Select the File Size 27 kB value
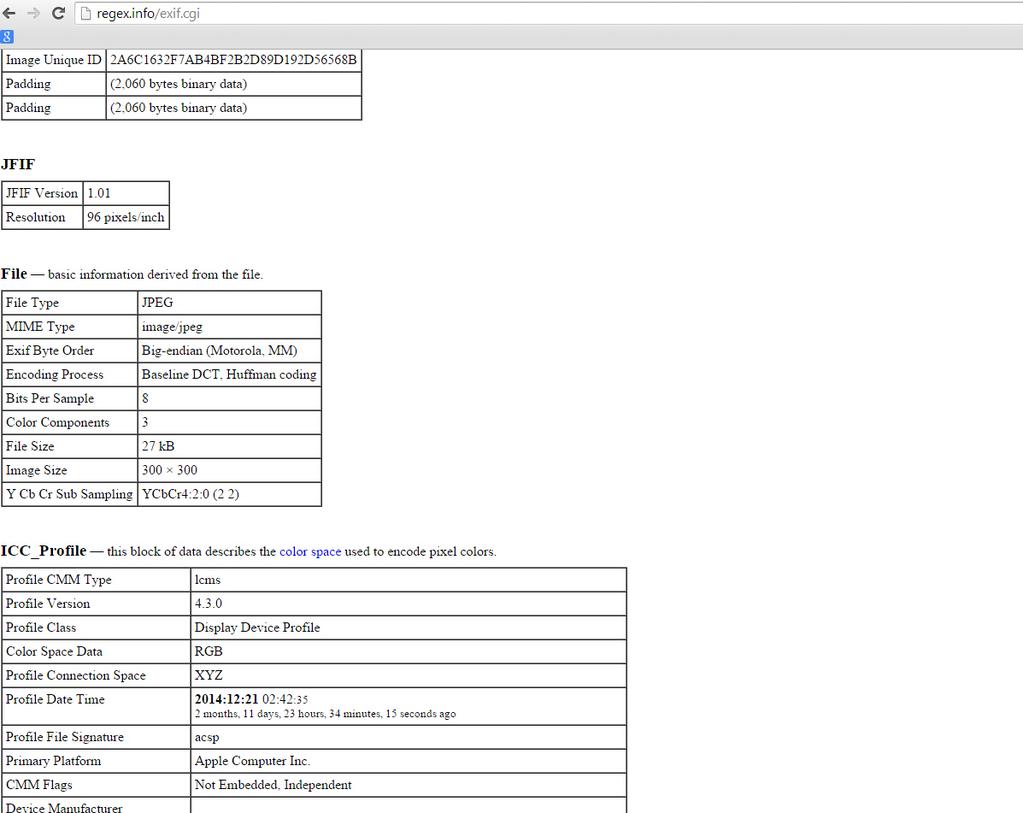Image resolution: width=1023 pixels, height=813 pixels. pos(158,446)
